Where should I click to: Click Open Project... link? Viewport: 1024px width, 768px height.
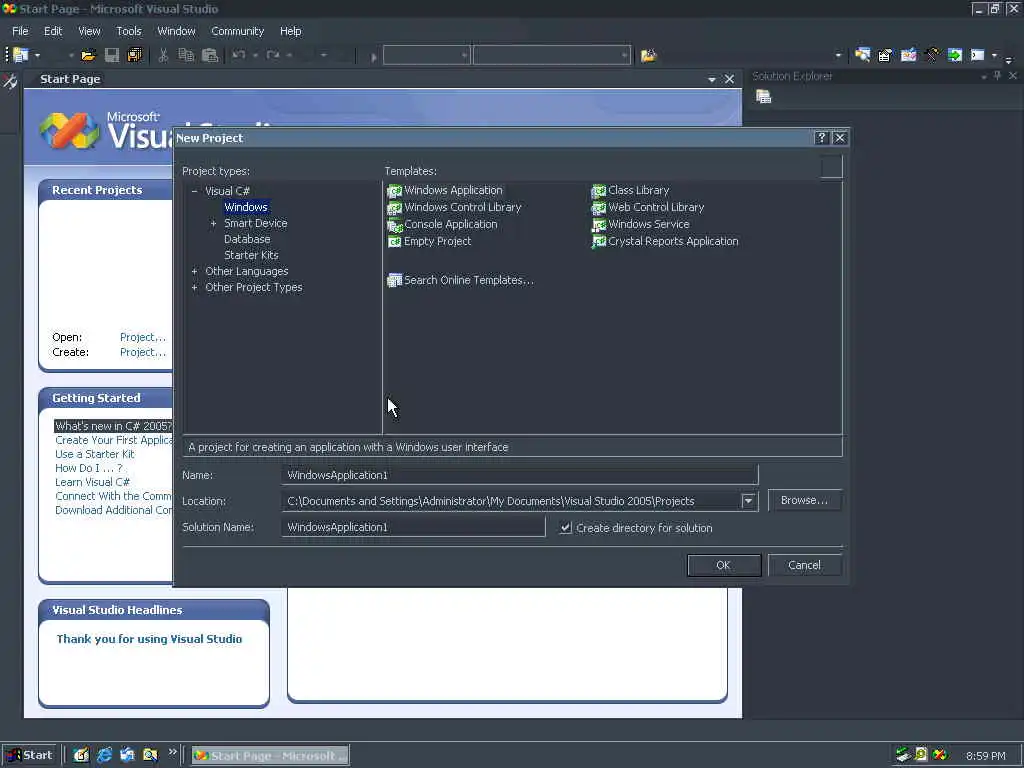tap(143, 337)
